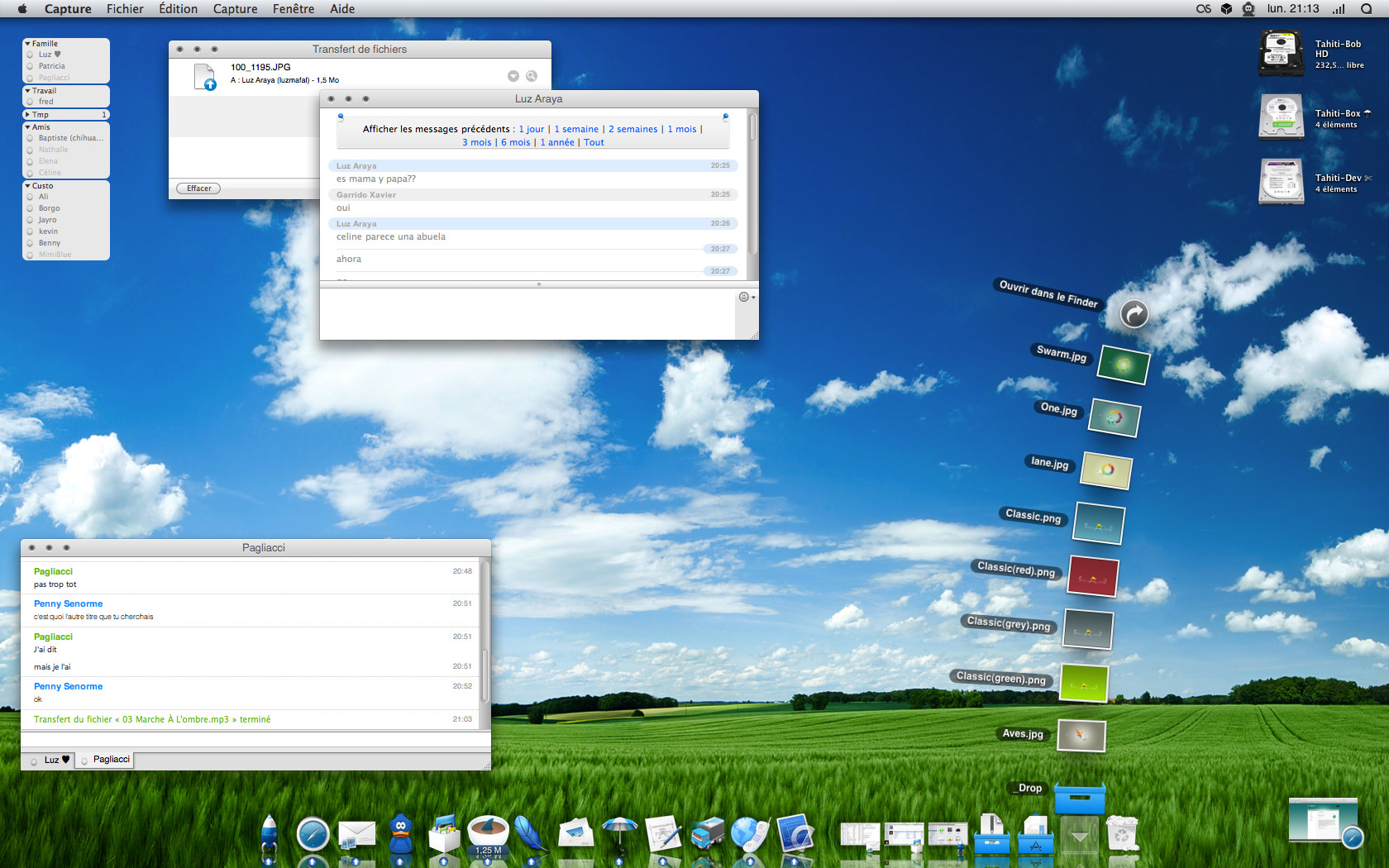Expand the Tmp contact group
1389x868 pixels.
27,115
